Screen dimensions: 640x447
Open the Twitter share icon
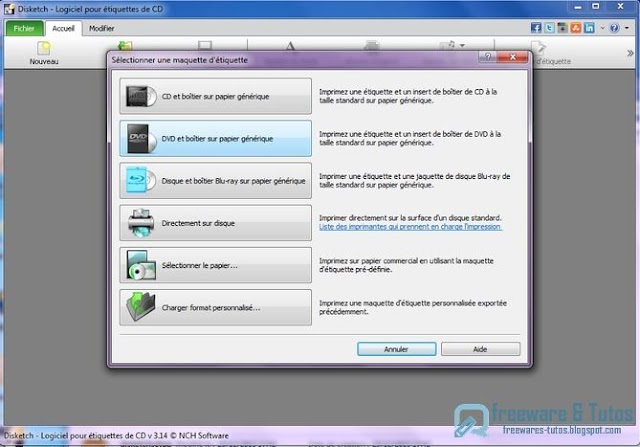549,28
